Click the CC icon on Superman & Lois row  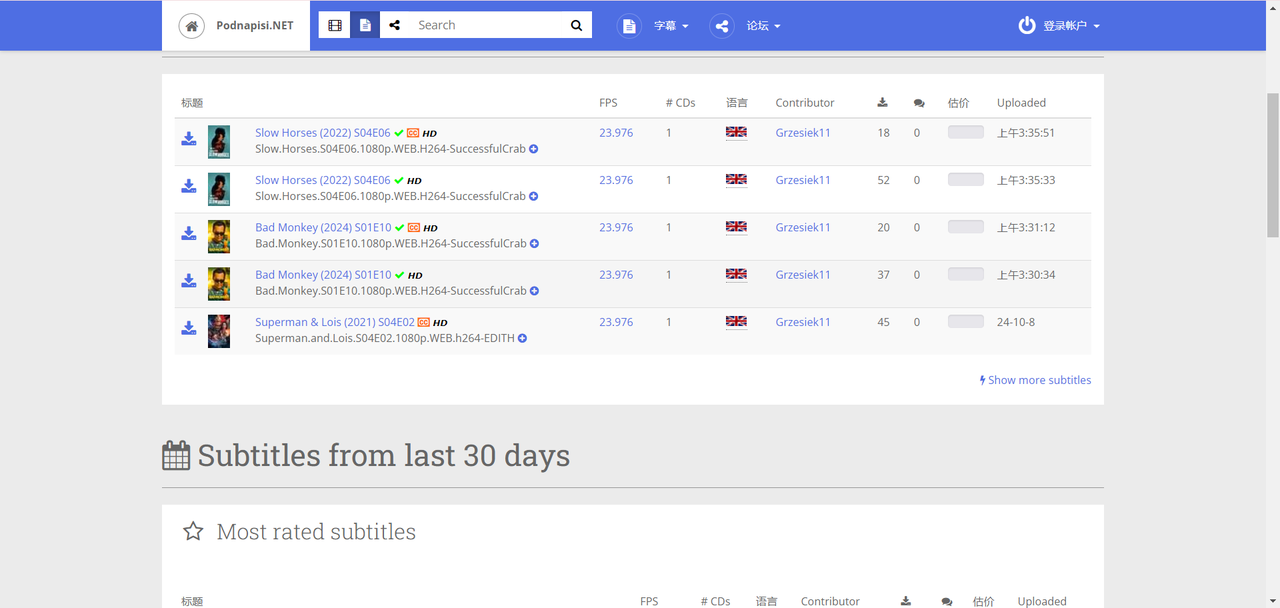(424, 323)
